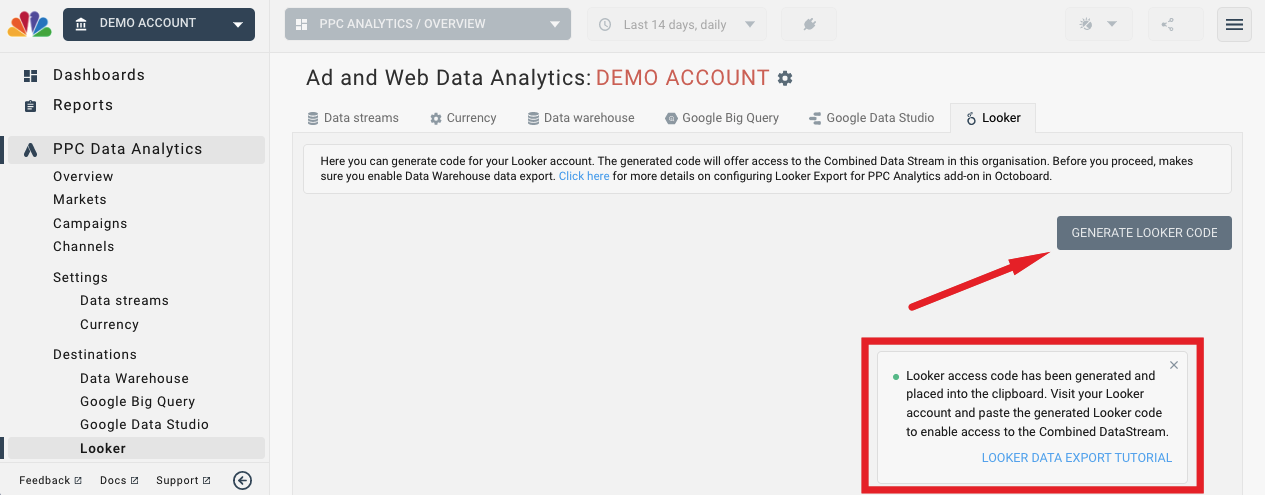Viewport: 1265px width, 495px height.
Task: Close the Looker access code notification
Action: 1174,365
